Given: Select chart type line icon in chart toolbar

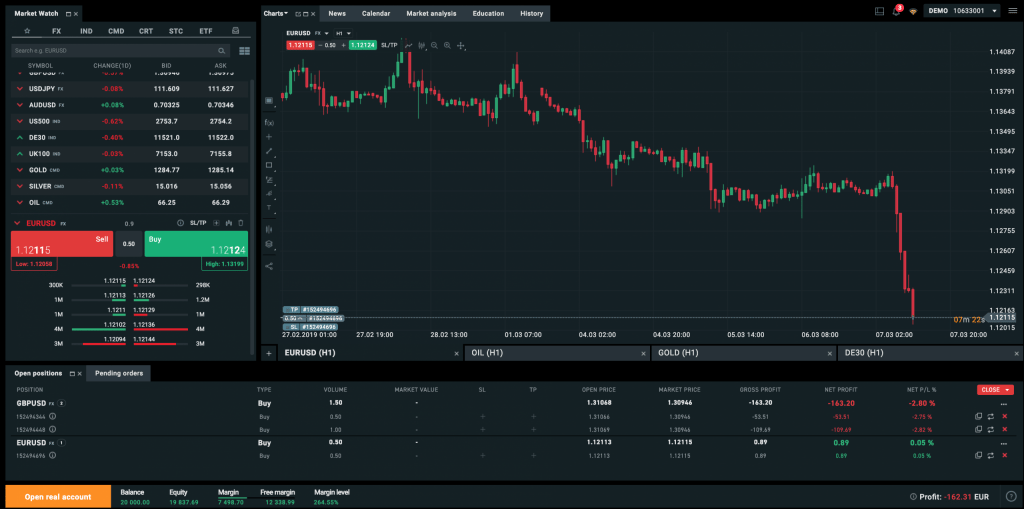Looking at the screenshot, I should [x=409, y=45].
